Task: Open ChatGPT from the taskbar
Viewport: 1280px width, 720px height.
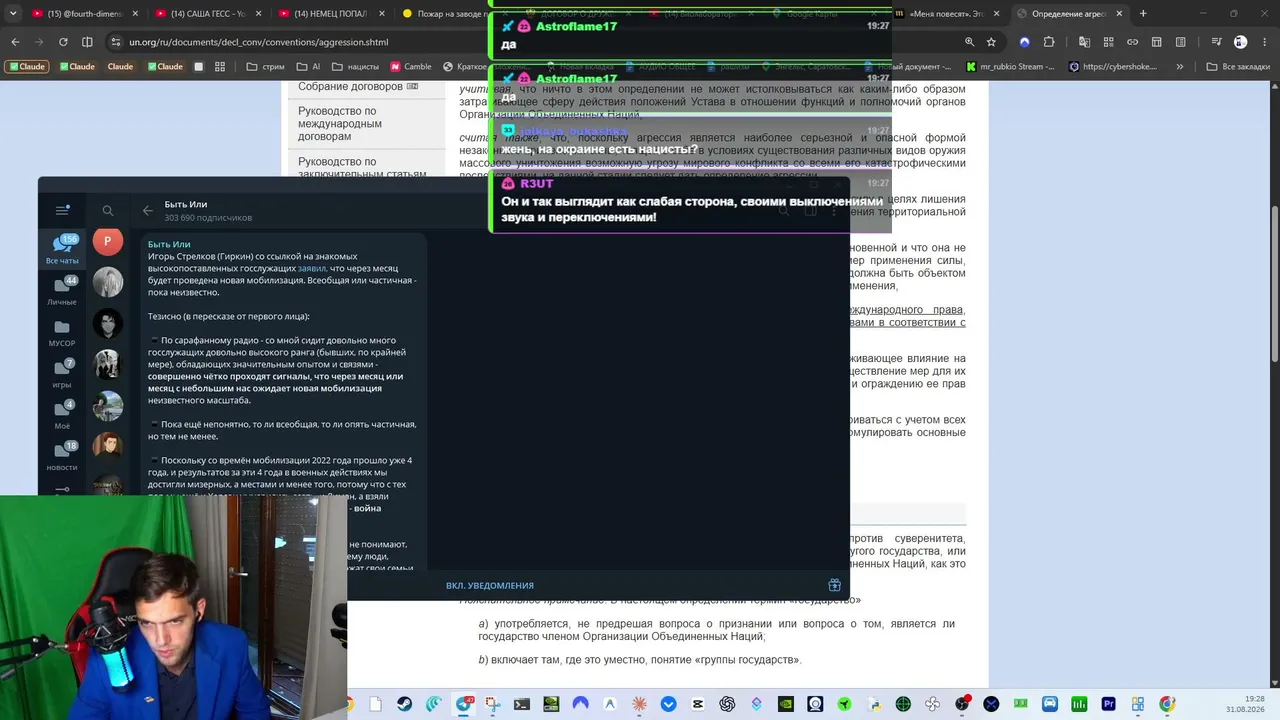Action: (727, 704)
